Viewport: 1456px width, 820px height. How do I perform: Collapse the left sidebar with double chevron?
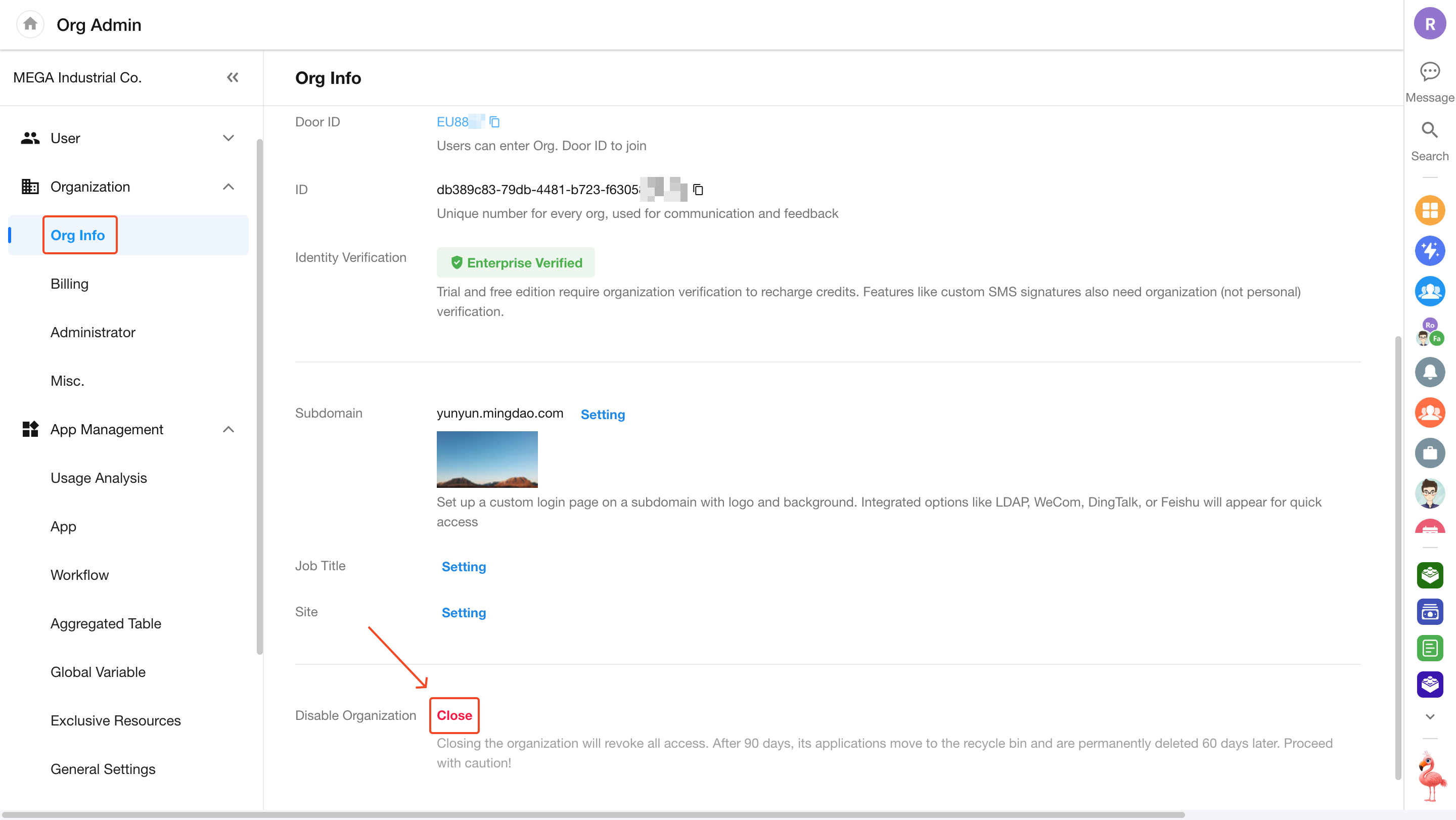(233, 77)
